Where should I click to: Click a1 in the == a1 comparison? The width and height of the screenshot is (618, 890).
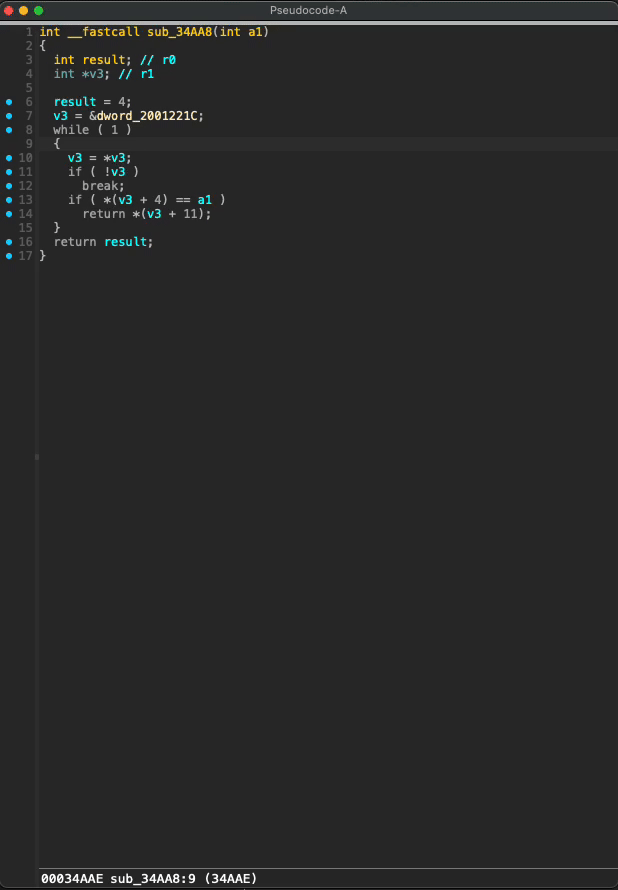pyautogui.click(x=205, y=200)
